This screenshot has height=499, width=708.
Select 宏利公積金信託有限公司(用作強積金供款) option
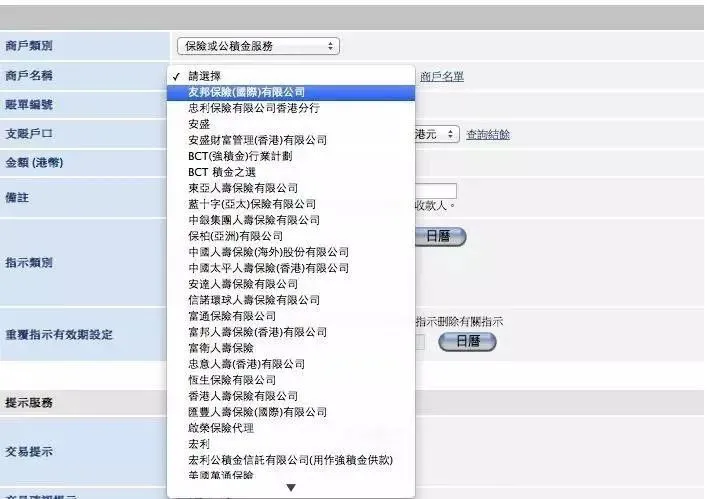pos(291,460)
